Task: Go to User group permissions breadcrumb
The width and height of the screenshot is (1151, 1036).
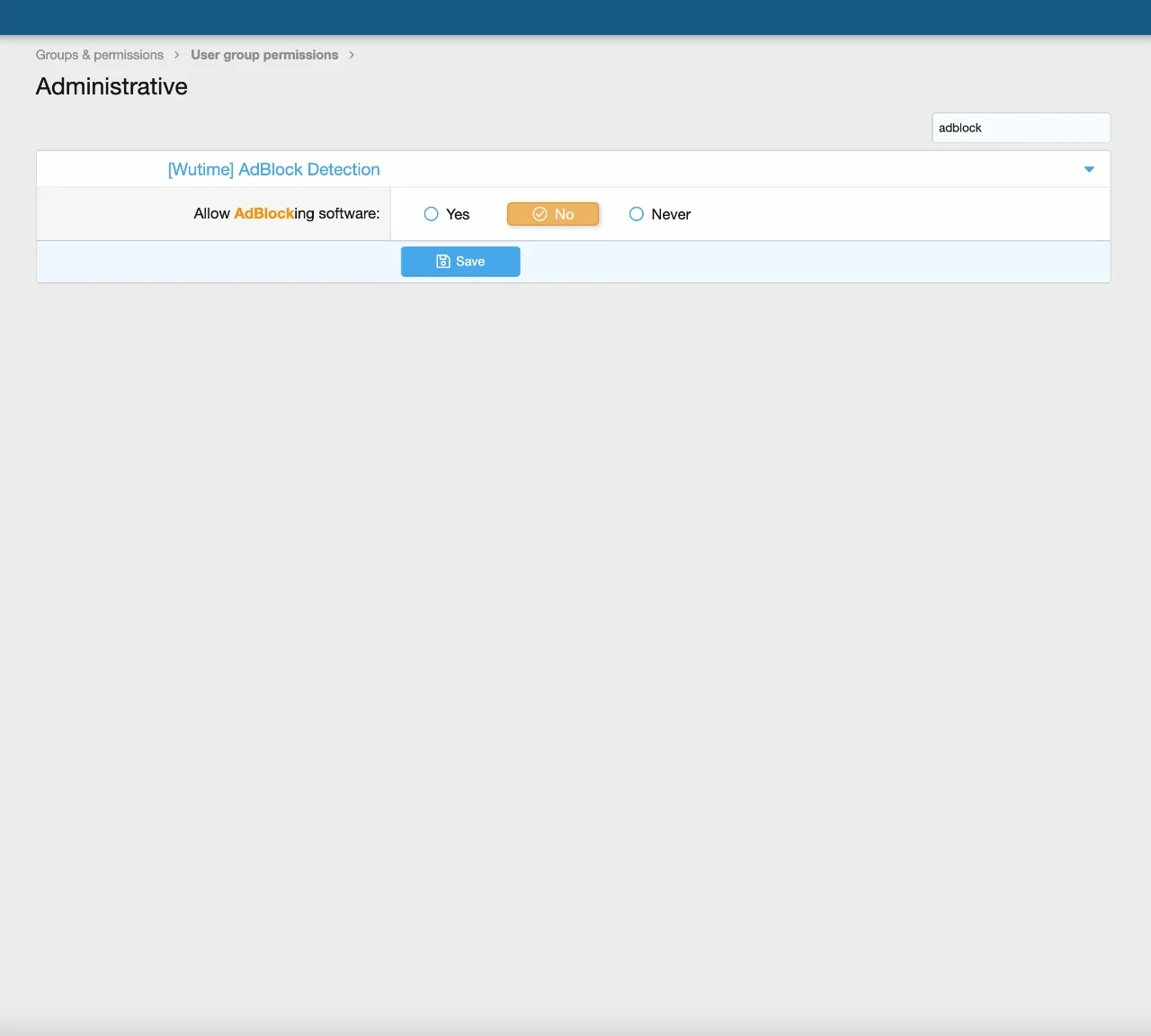Action: pos(264,55)
